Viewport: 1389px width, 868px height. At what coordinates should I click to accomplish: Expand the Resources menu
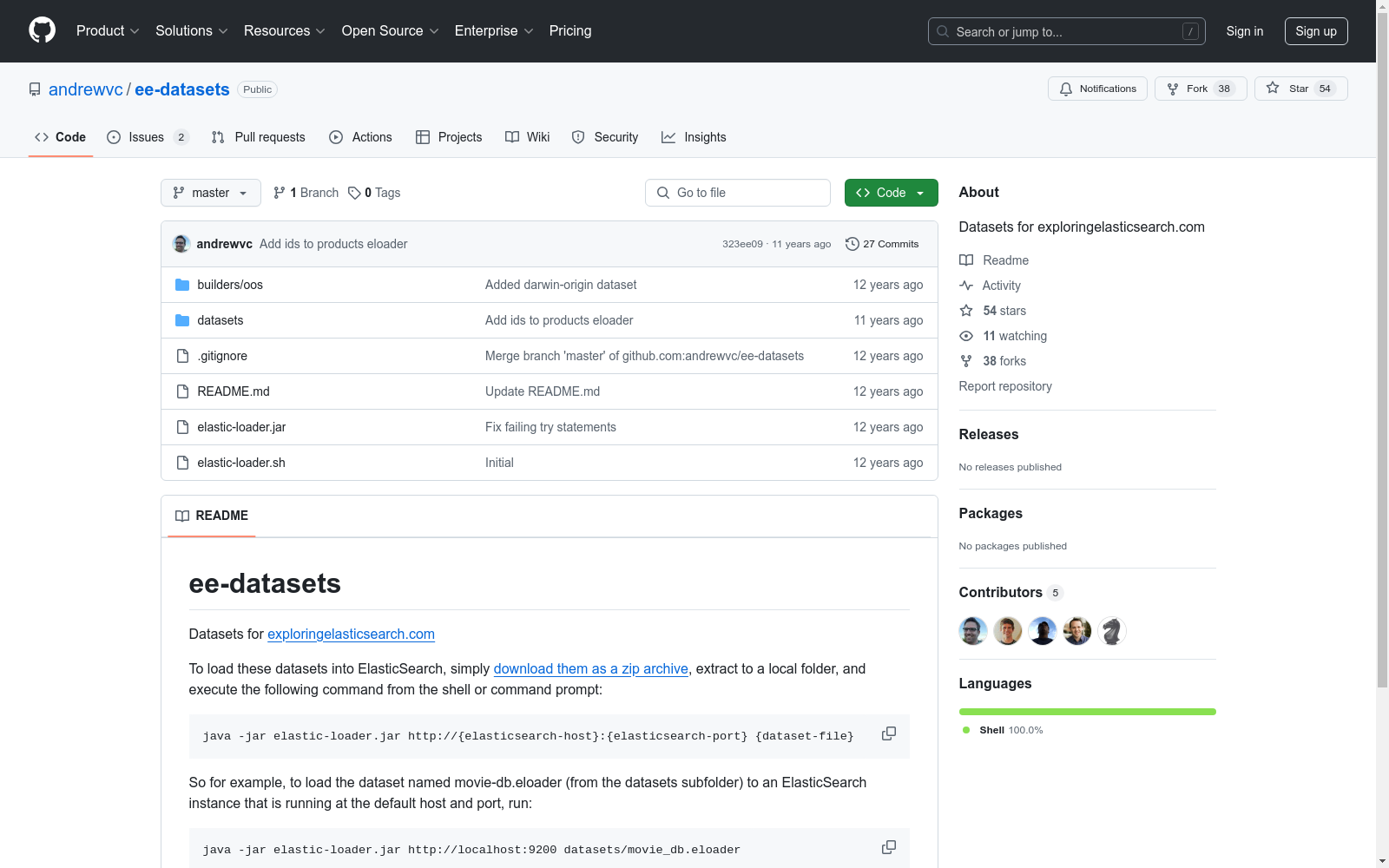(285, 31)
